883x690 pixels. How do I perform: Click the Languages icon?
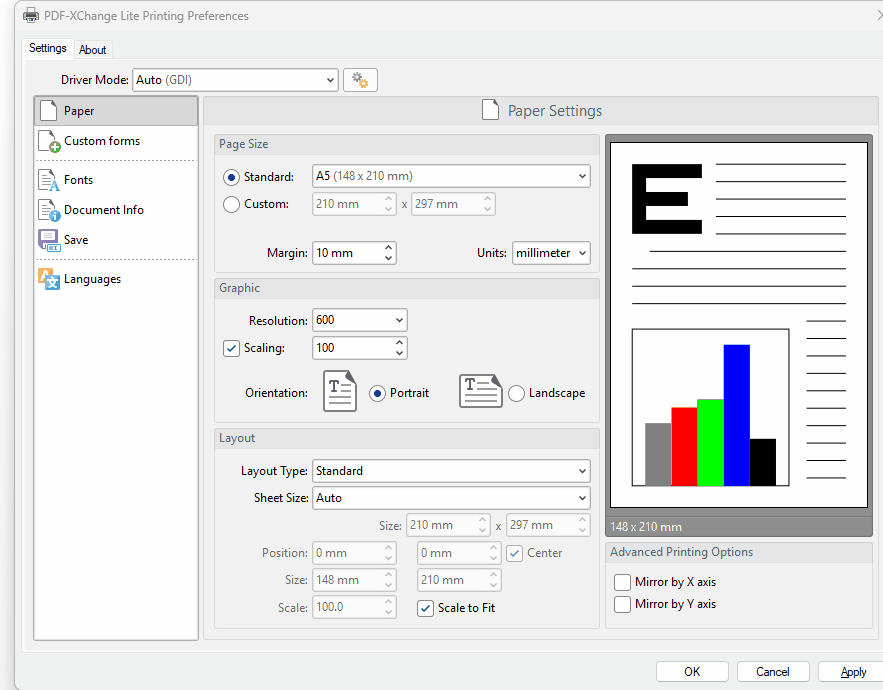(x=49, y=279)
